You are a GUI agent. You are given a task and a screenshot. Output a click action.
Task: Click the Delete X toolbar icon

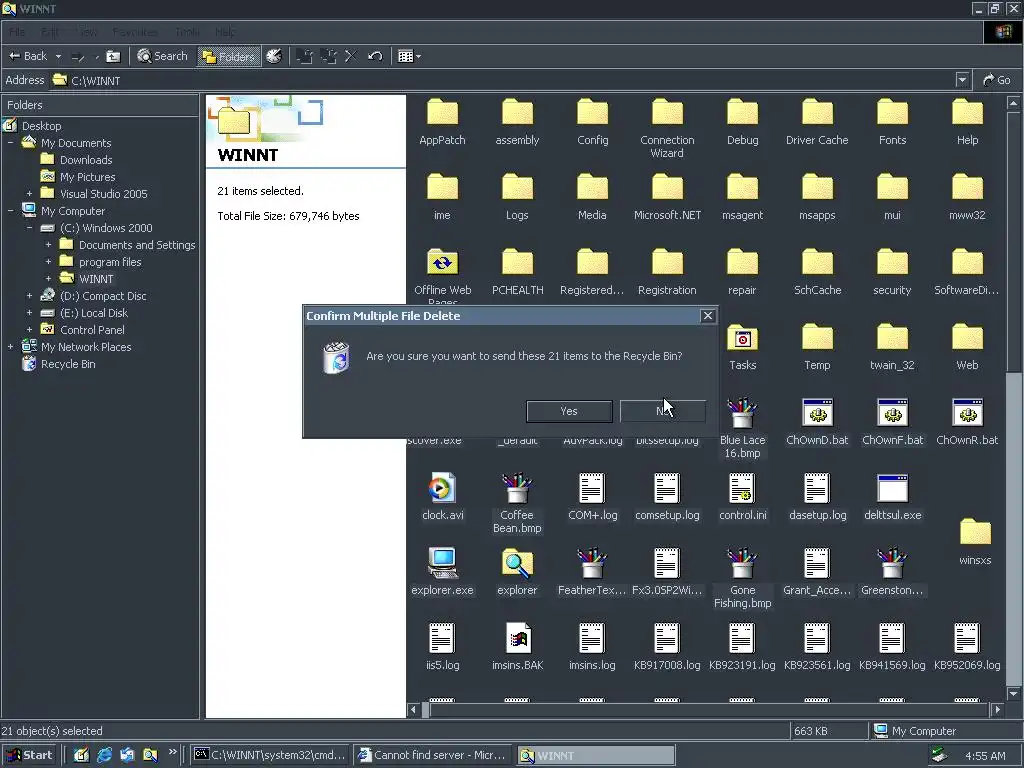351,56
